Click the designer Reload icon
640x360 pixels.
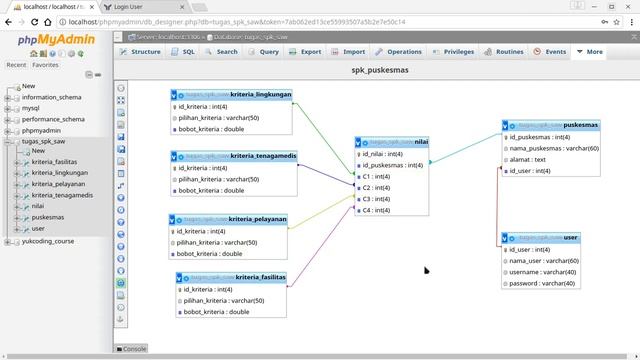click(121, 210)
